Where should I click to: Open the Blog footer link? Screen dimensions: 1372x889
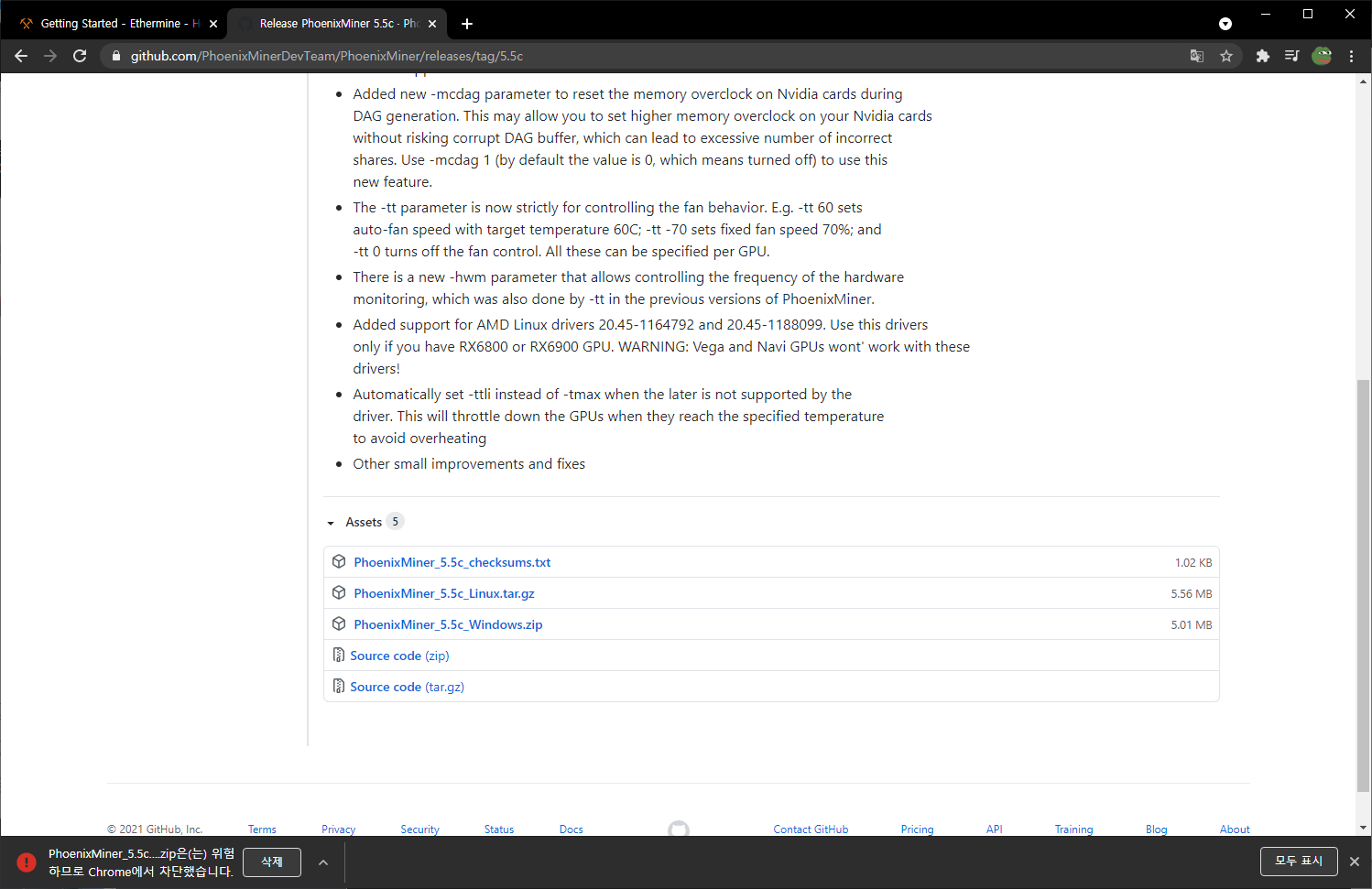(x=1156, y=829)
